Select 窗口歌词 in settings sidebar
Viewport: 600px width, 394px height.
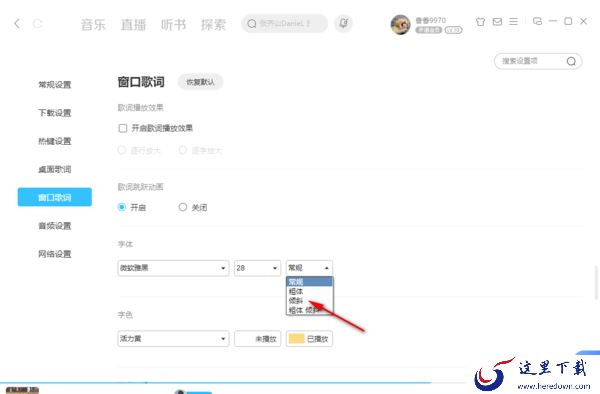(x=55, y=197)
